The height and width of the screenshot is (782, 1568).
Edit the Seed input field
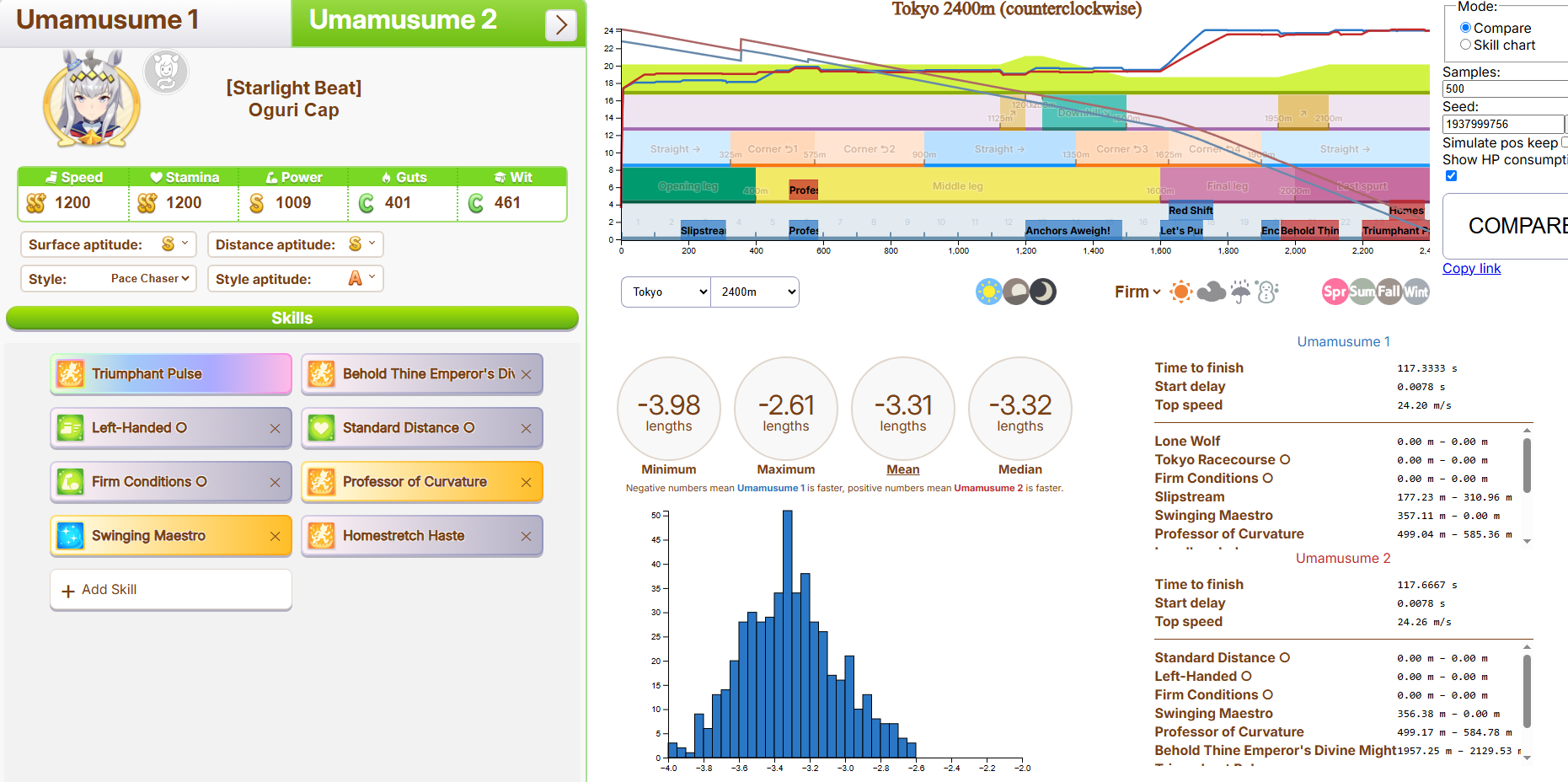[1503, 124]
